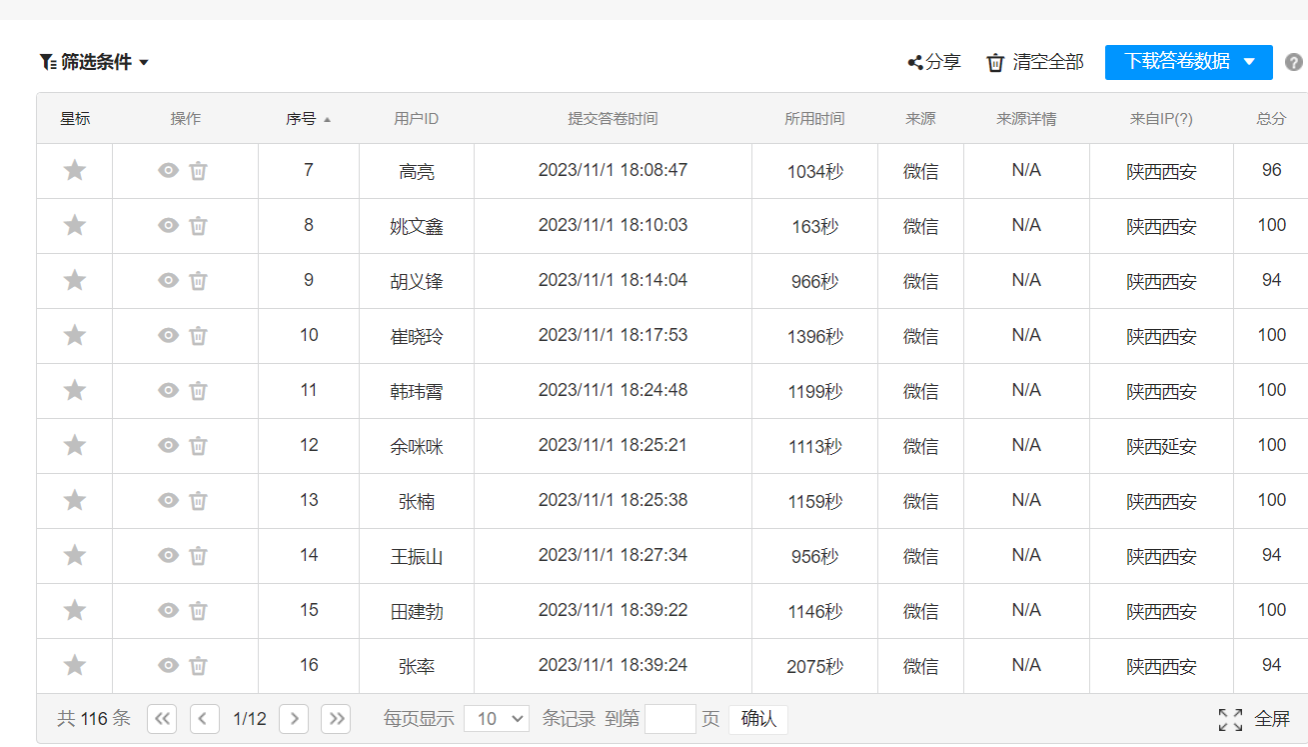This screenshot has width=1308, height=747.
Task: Expand the 下载答卷数据 download menu
Action: coord(1248,62)
